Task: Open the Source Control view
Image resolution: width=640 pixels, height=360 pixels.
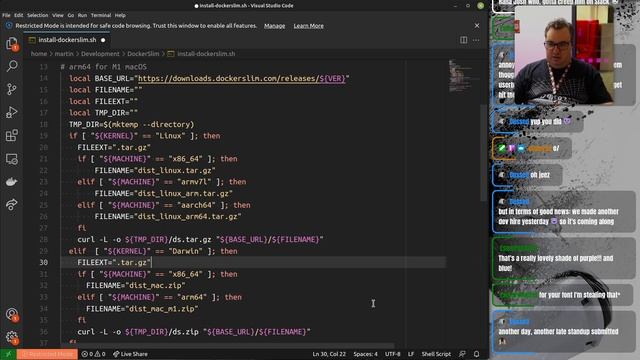Action: pos(11,89)
